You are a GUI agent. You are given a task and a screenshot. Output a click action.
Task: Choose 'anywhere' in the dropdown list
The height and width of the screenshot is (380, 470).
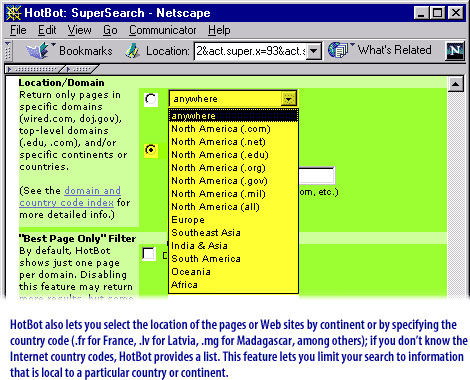233,116
